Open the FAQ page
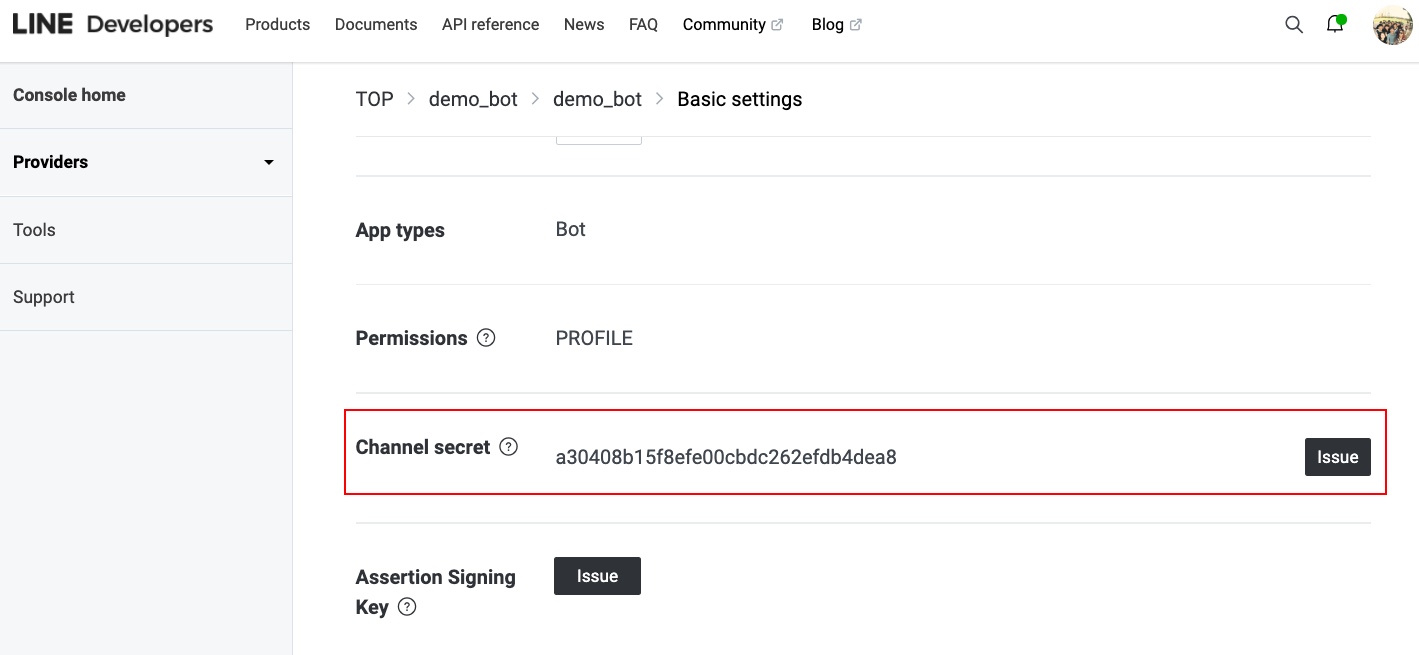 (x=643, y=25)
